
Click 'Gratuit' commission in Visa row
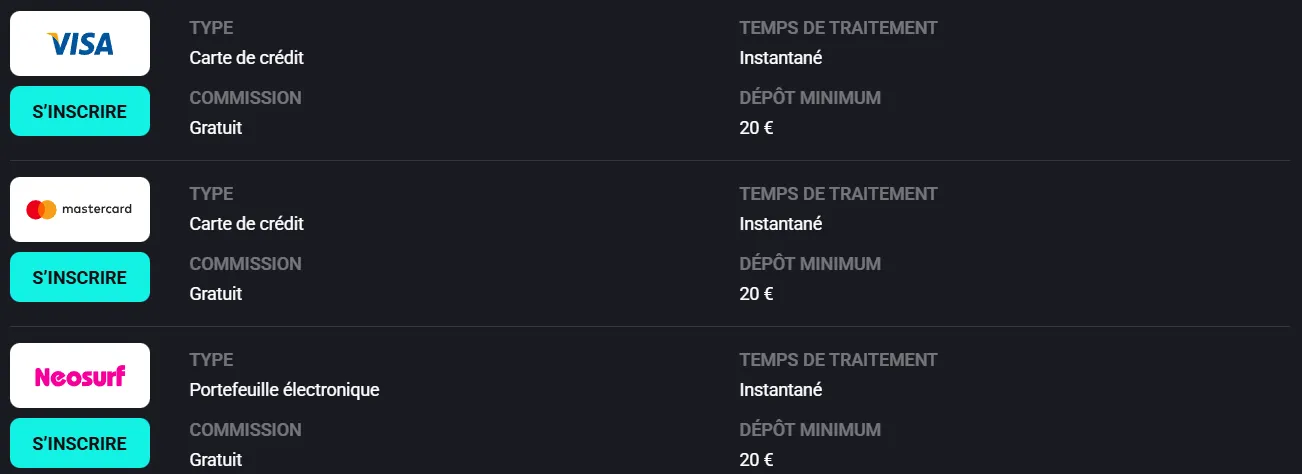click(x=215, y=128)
